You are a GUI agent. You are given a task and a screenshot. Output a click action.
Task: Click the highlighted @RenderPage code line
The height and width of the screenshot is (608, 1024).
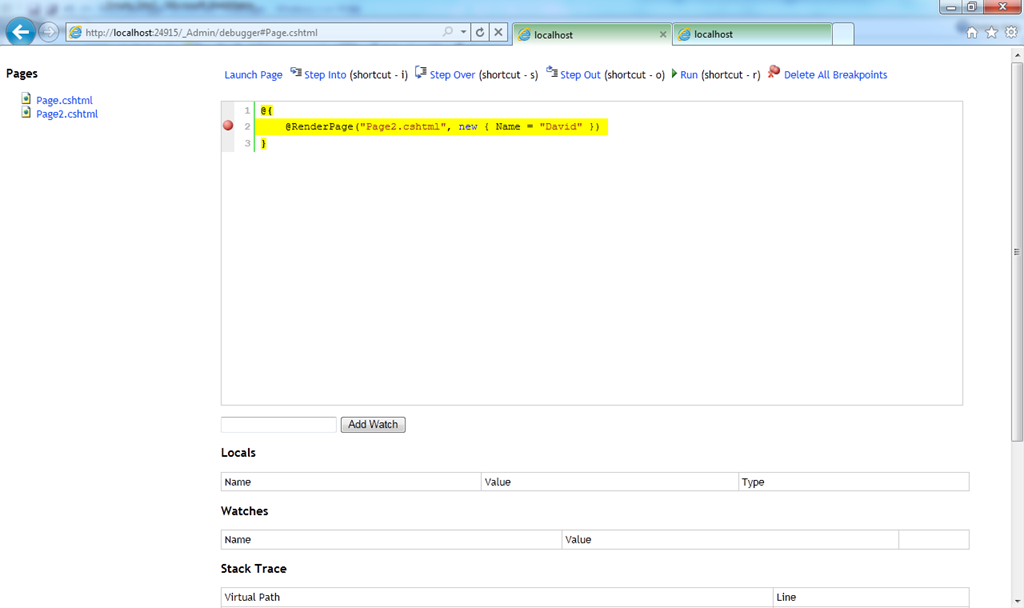432,127
